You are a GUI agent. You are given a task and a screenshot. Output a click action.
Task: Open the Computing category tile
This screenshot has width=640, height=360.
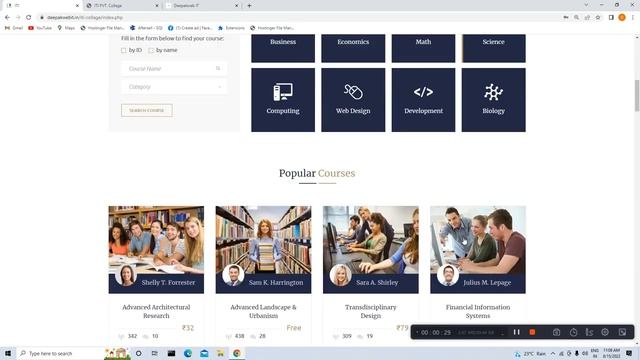pyautogui.click(x=283, y=100)
